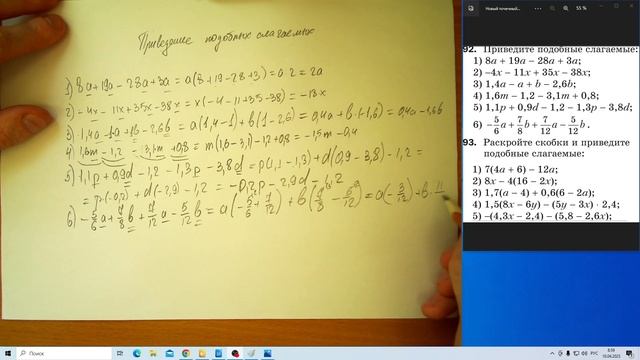Click the heading "93. Раскройте скобки и приведите"
The image size is (640, 360).
click(x=547, y=143)
